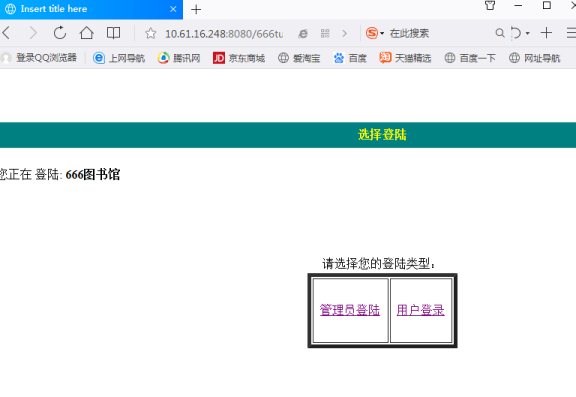Expand the undo arrow dropdown
Viewport: 576px width, 397px height.
[x=528, y=33]
